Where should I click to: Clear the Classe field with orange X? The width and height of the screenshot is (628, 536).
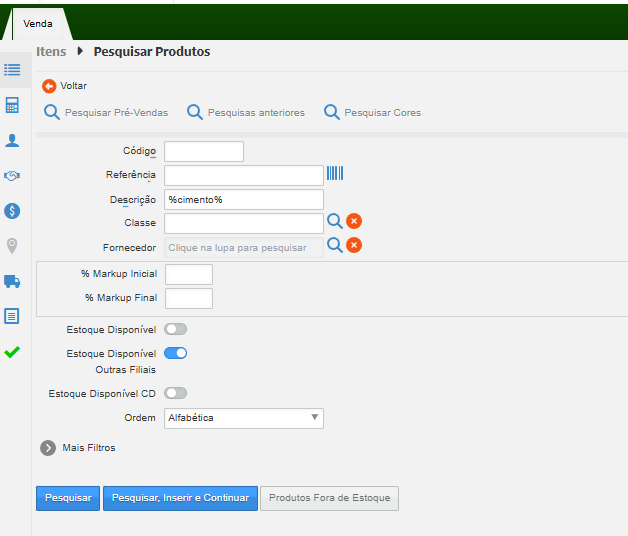click(354, 221)
